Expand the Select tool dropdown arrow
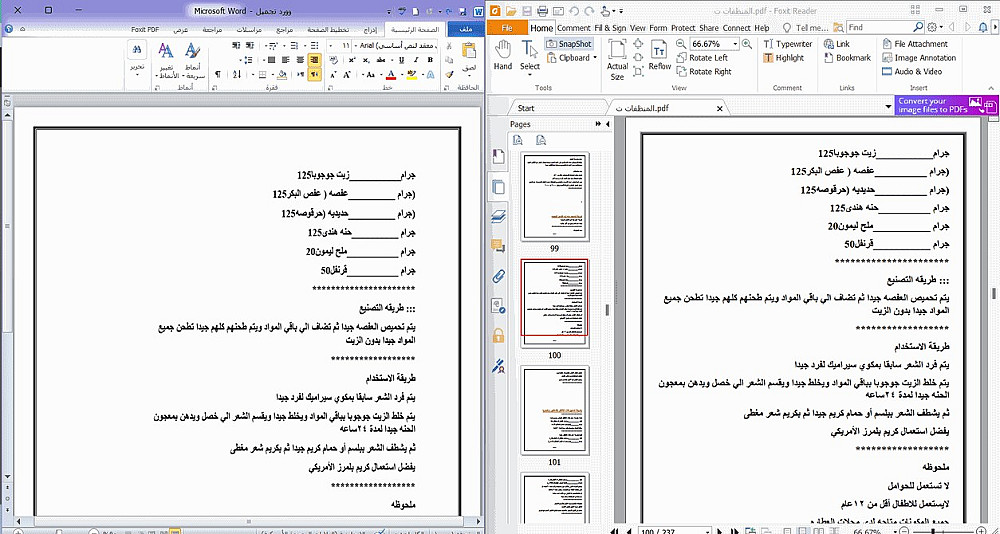The height and width of the screenshot is (534, 1000). [x=530, y=75]
